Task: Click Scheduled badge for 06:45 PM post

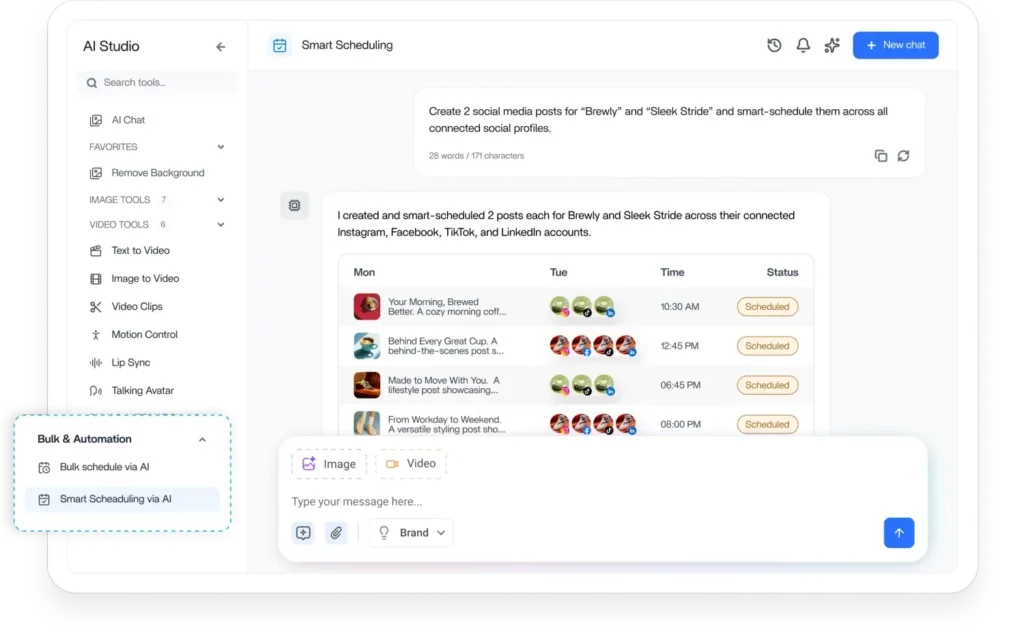Action: click(x=767, y=385)
